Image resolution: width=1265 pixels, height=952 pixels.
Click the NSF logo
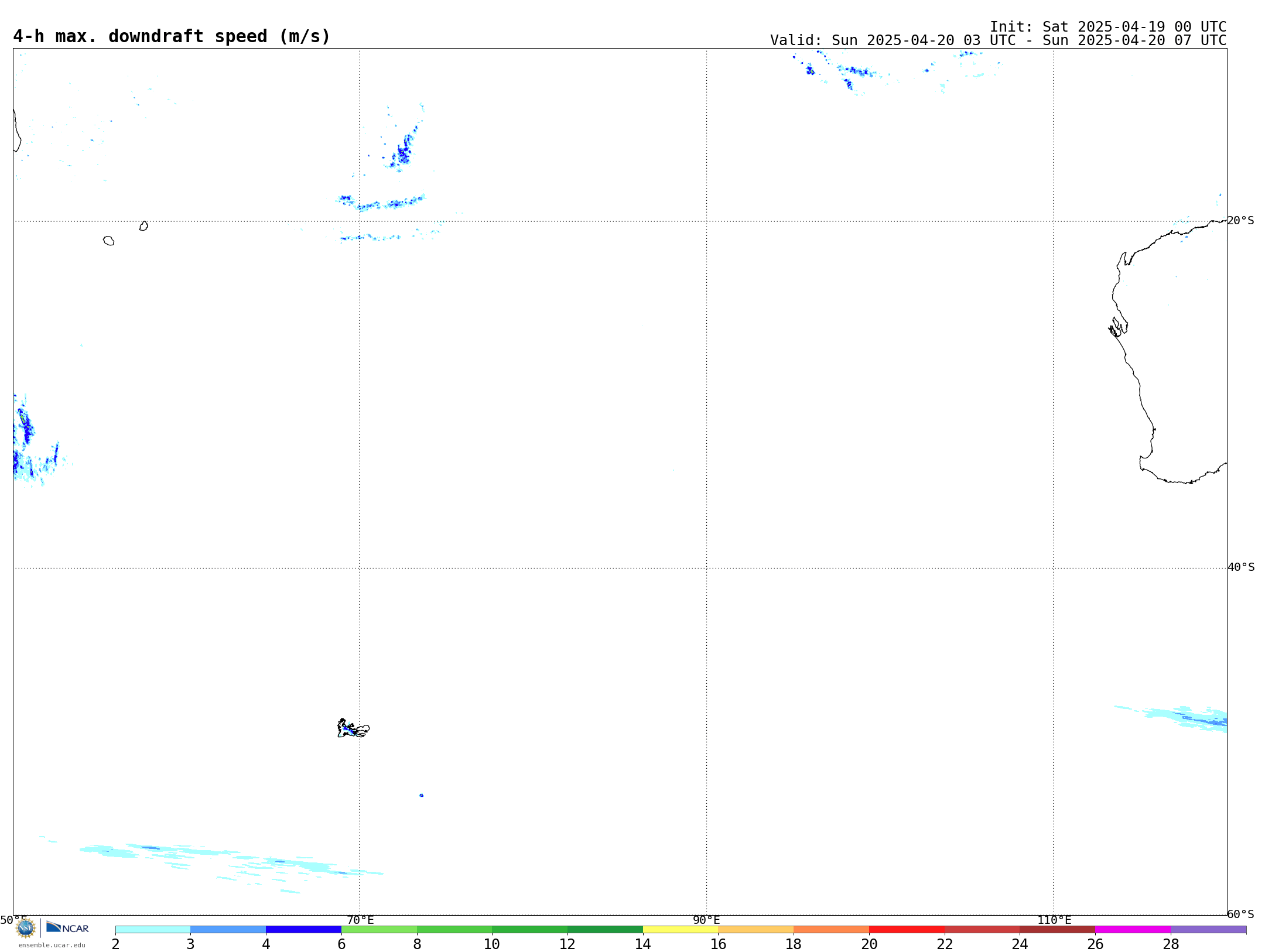(x=26, y=927)
